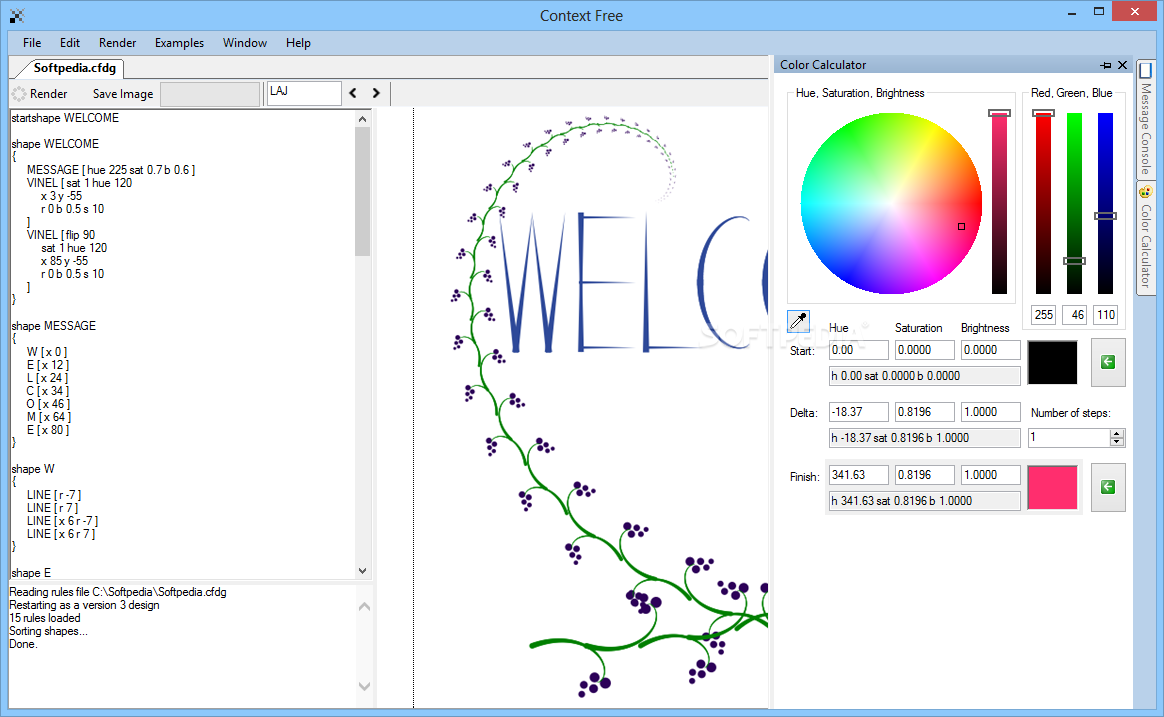Click the Red slider handle
1164x717 pixels.
click(1043, 114)
